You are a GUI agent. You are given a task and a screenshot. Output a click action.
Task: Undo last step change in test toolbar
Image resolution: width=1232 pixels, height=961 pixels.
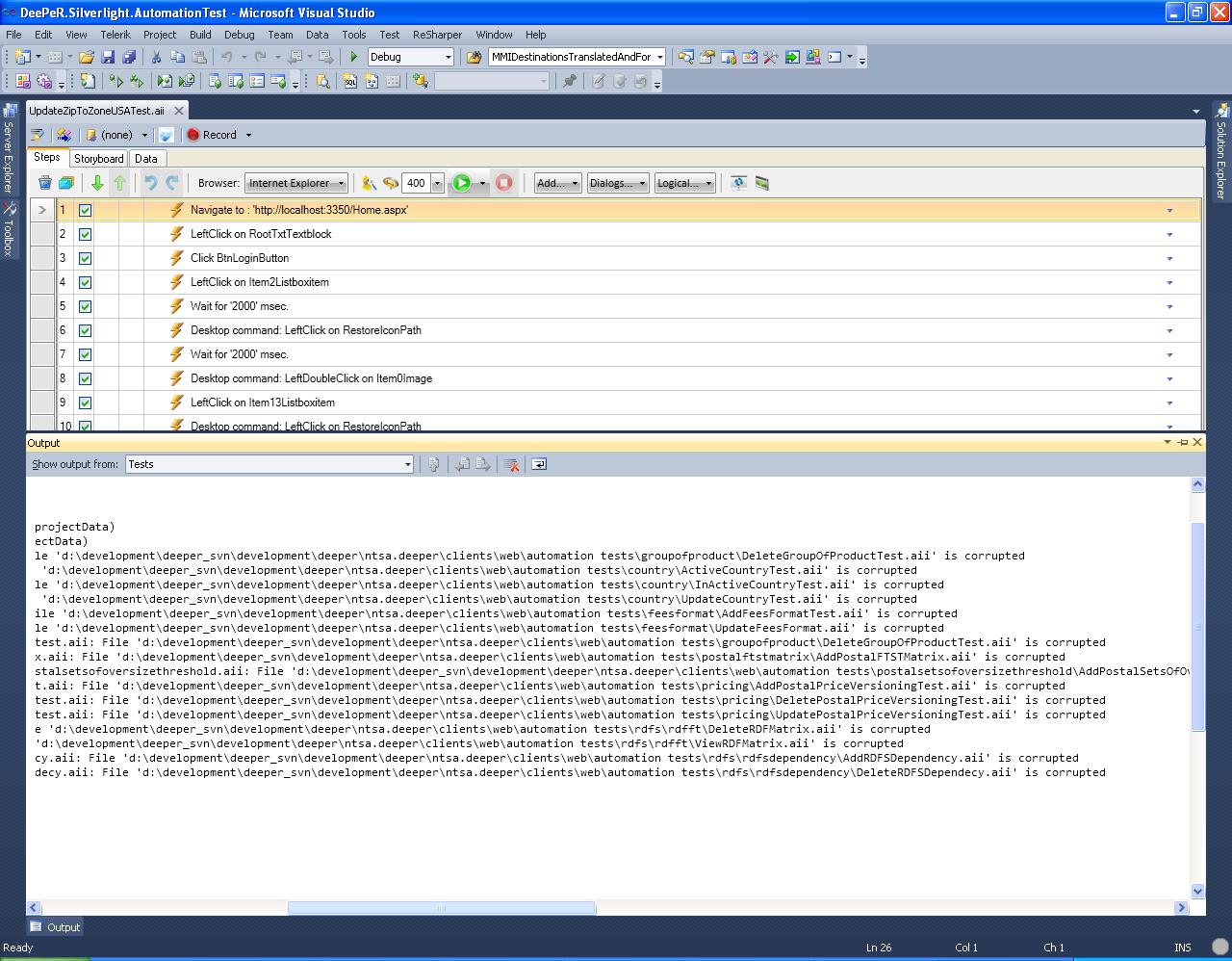[x=150, y=183]
